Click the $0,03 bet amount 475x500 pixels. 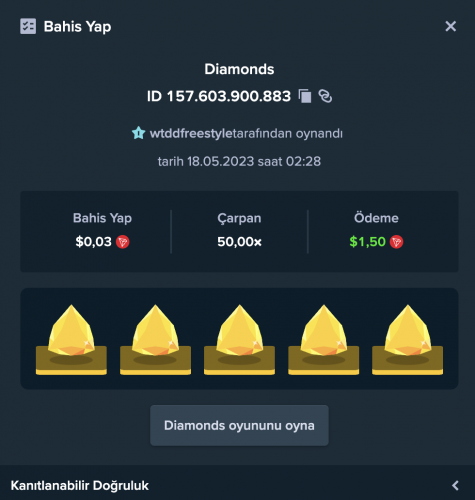93,242
